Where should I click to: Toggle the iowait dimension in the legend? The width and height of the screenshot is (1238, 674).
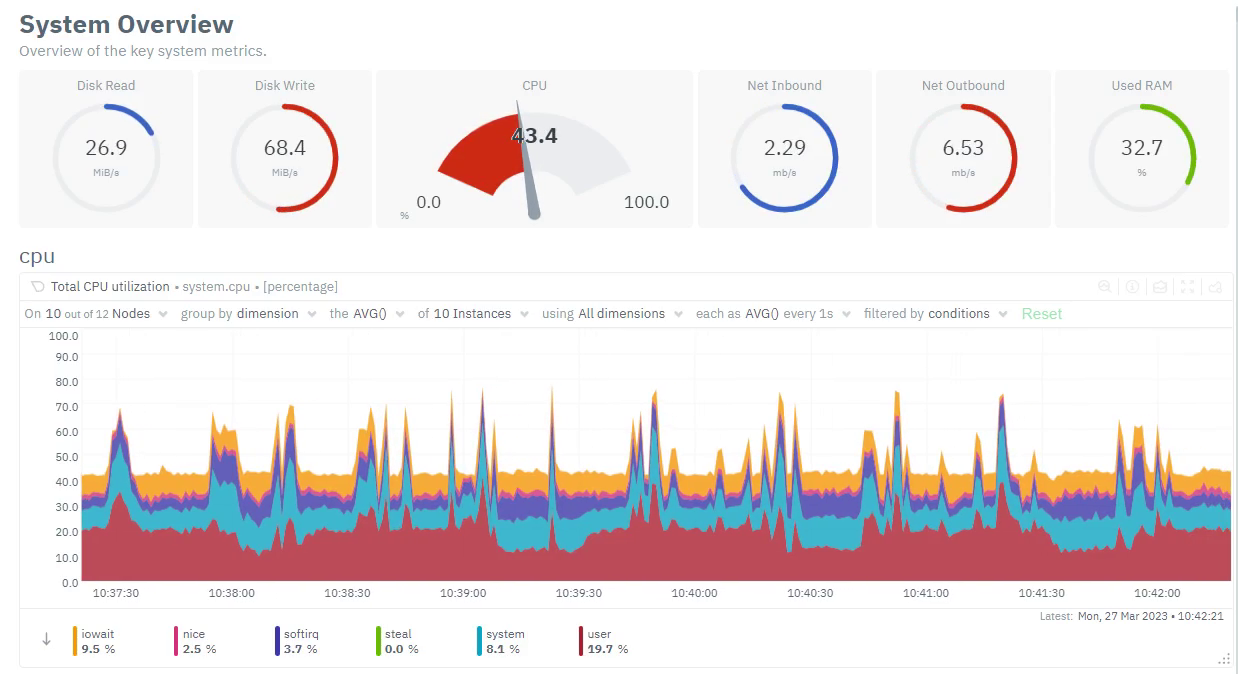(x=97, y=641)
